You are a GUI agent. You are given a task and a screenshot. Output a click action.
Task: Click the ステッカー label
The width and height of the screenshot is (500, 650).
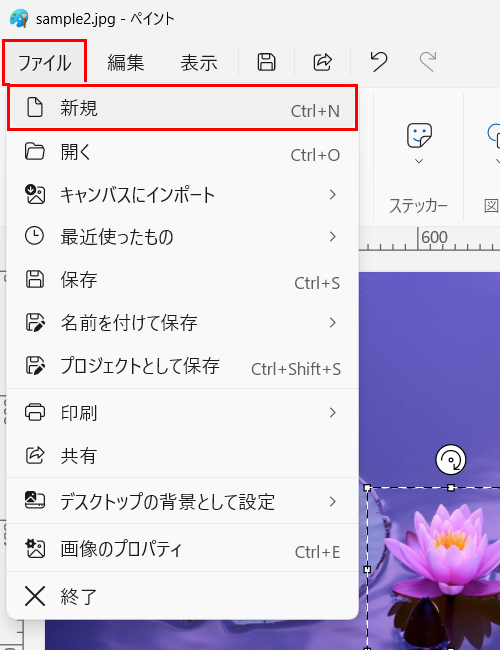pyautogui.click(x=418, y=206)
